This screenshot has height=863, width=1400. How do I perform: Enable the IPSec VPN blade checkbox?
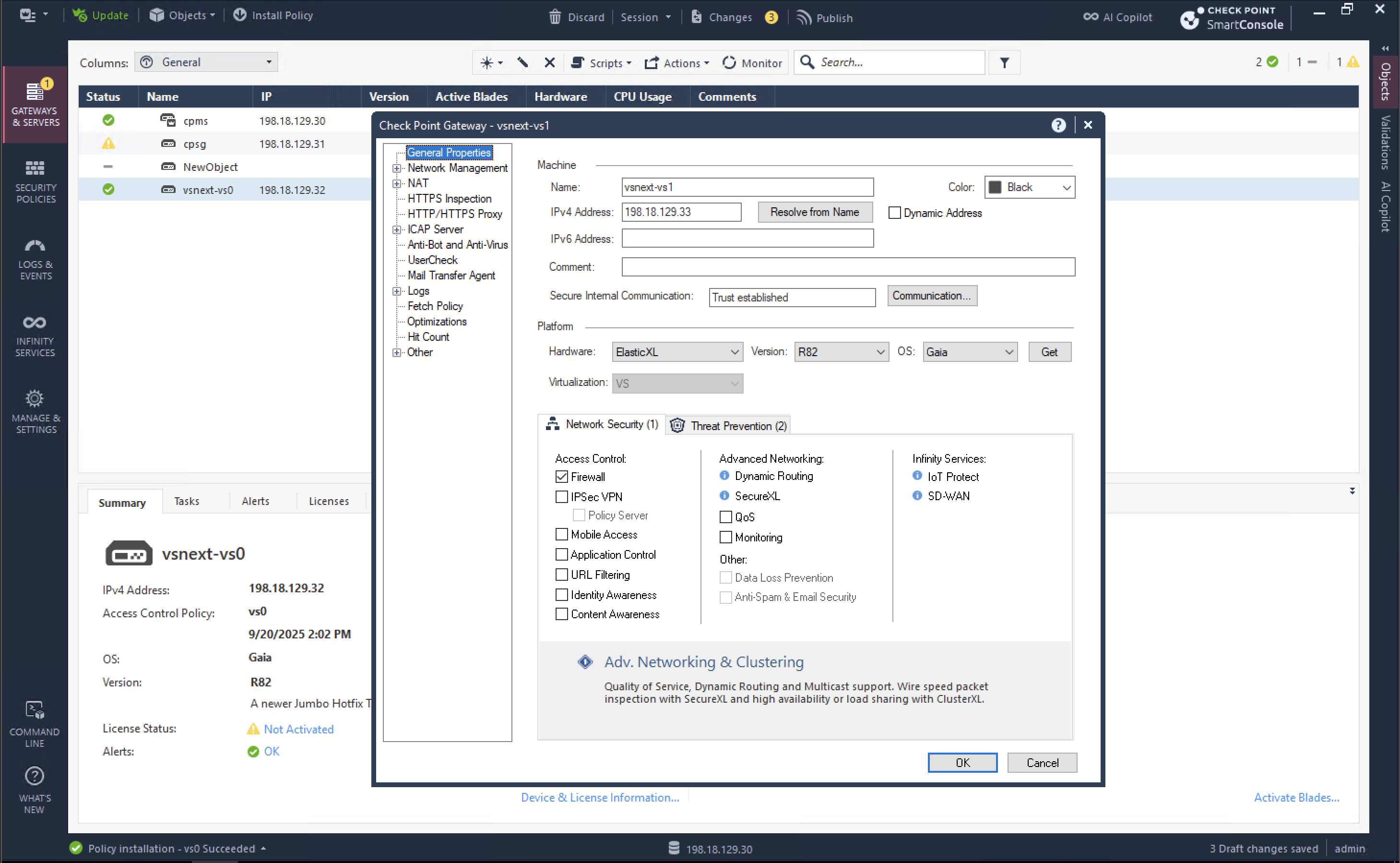click(562, 497)
